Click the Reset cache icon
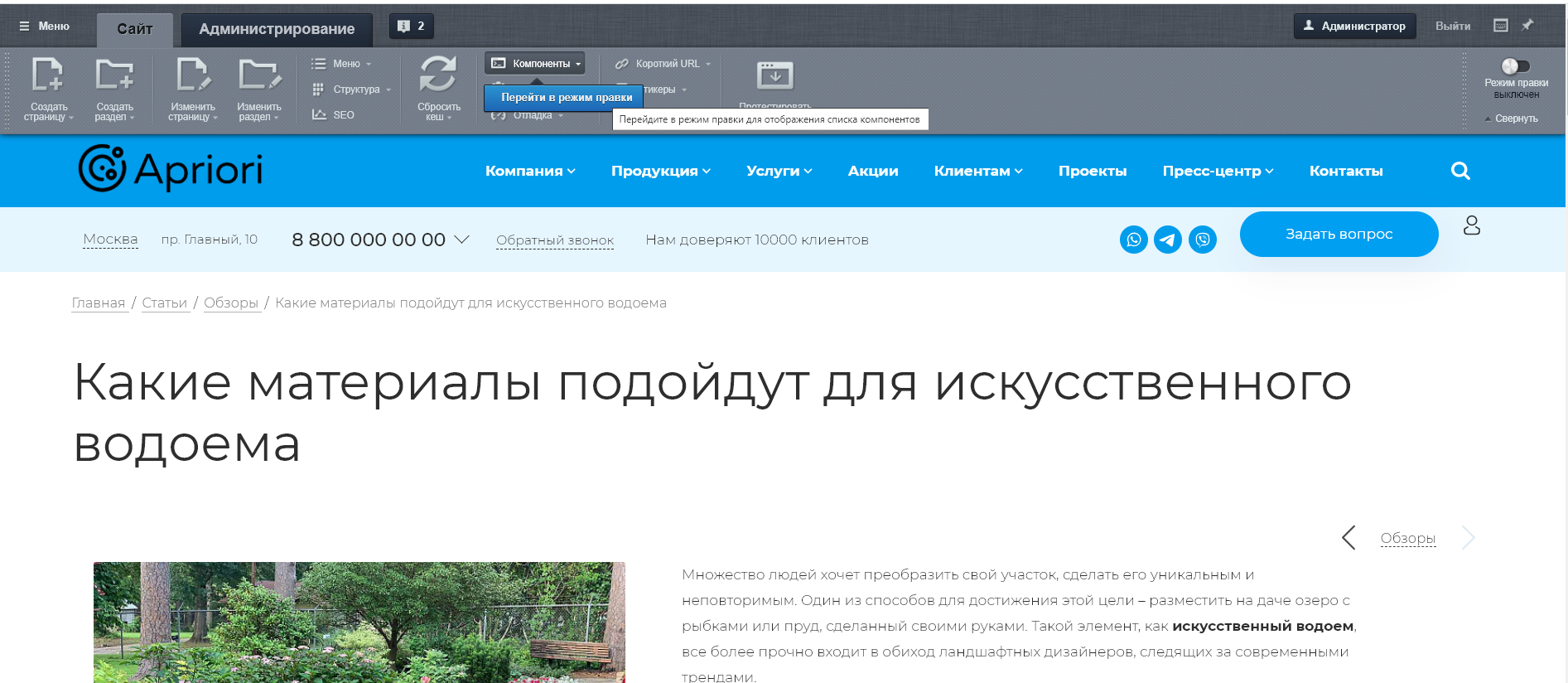The height and width of the screenshot is (683, 1568). 437,75
